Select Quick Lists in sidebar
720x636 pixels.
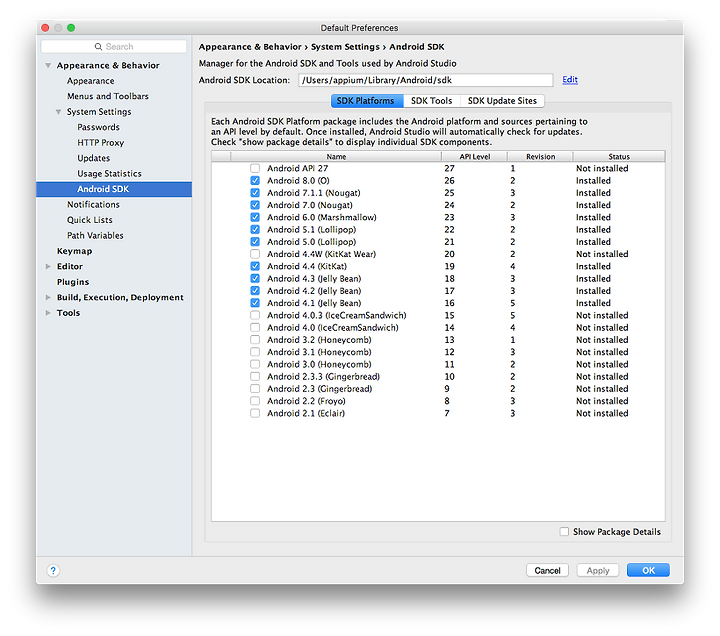tap(90, 220)
